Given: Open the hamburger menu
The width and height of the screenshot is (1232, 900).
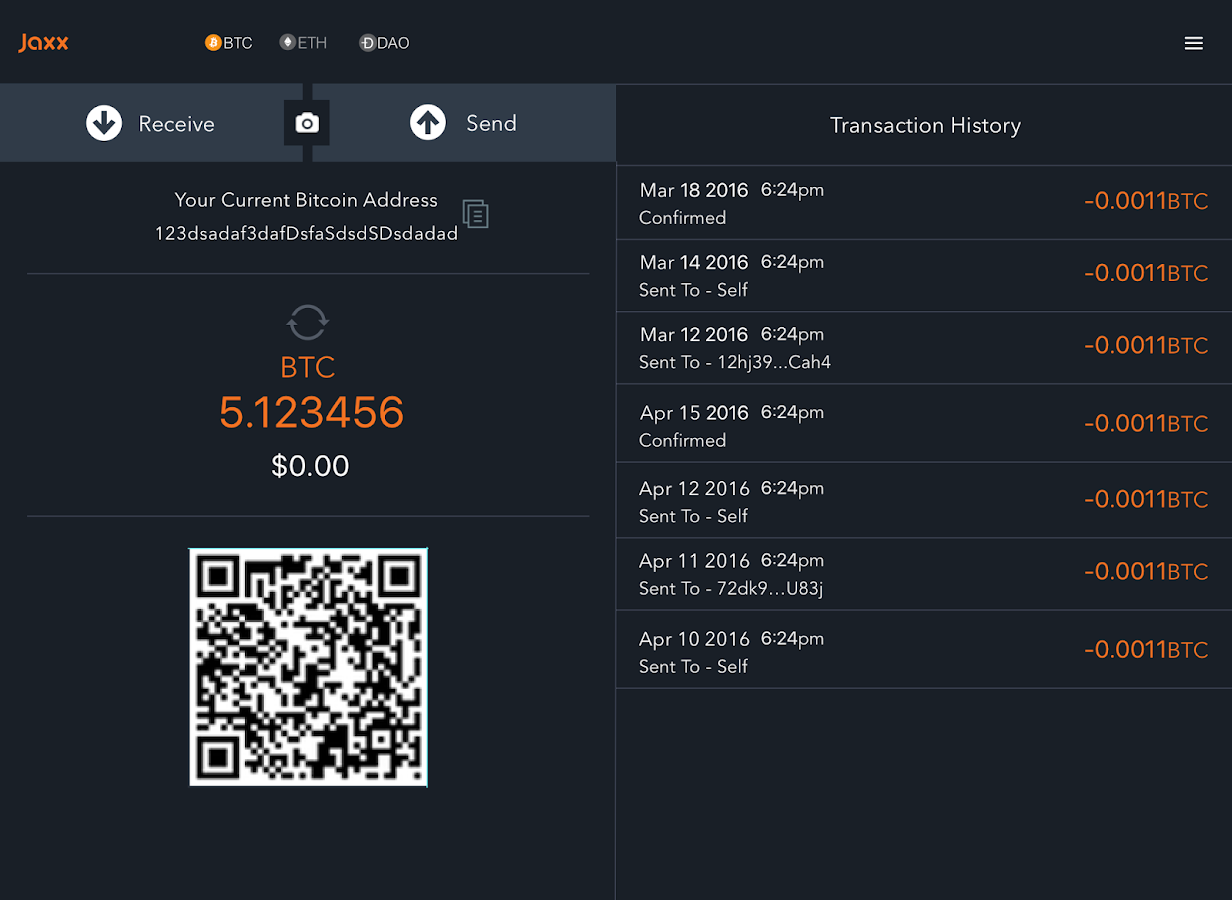Looking at the screenshot, I should (1193, 43).
